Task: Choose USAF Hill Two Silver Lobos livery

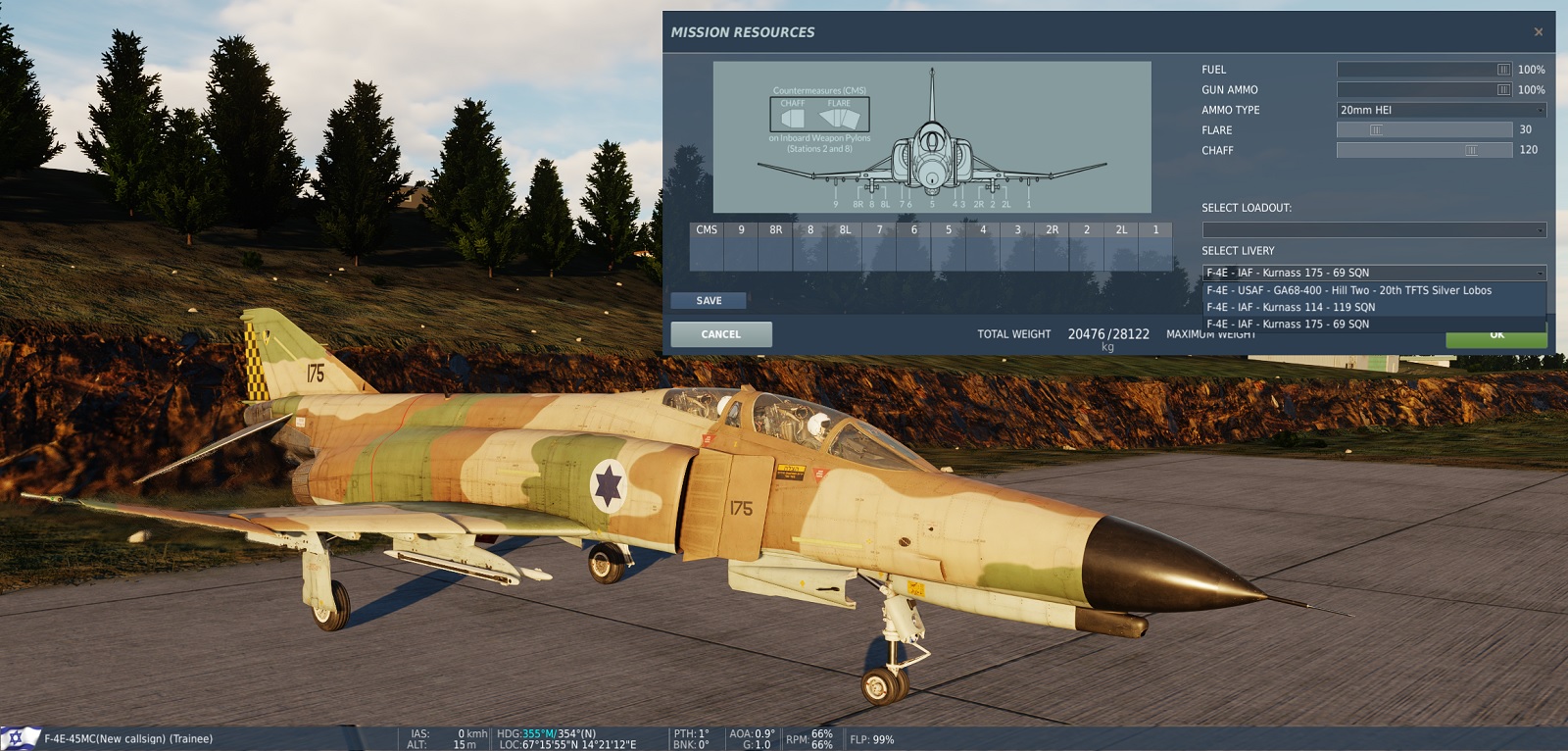Action: [x=1348, y=290]
